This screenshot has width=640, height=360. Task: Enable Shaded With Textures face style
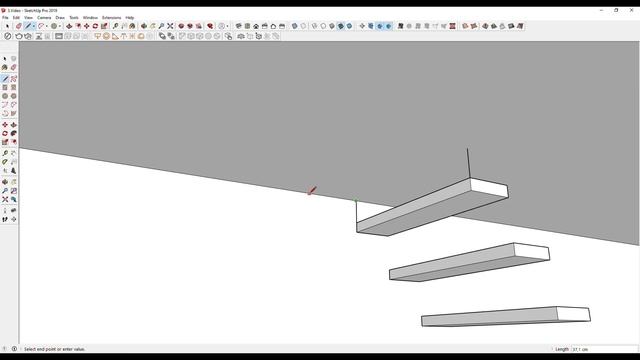[x=340, y=26]
